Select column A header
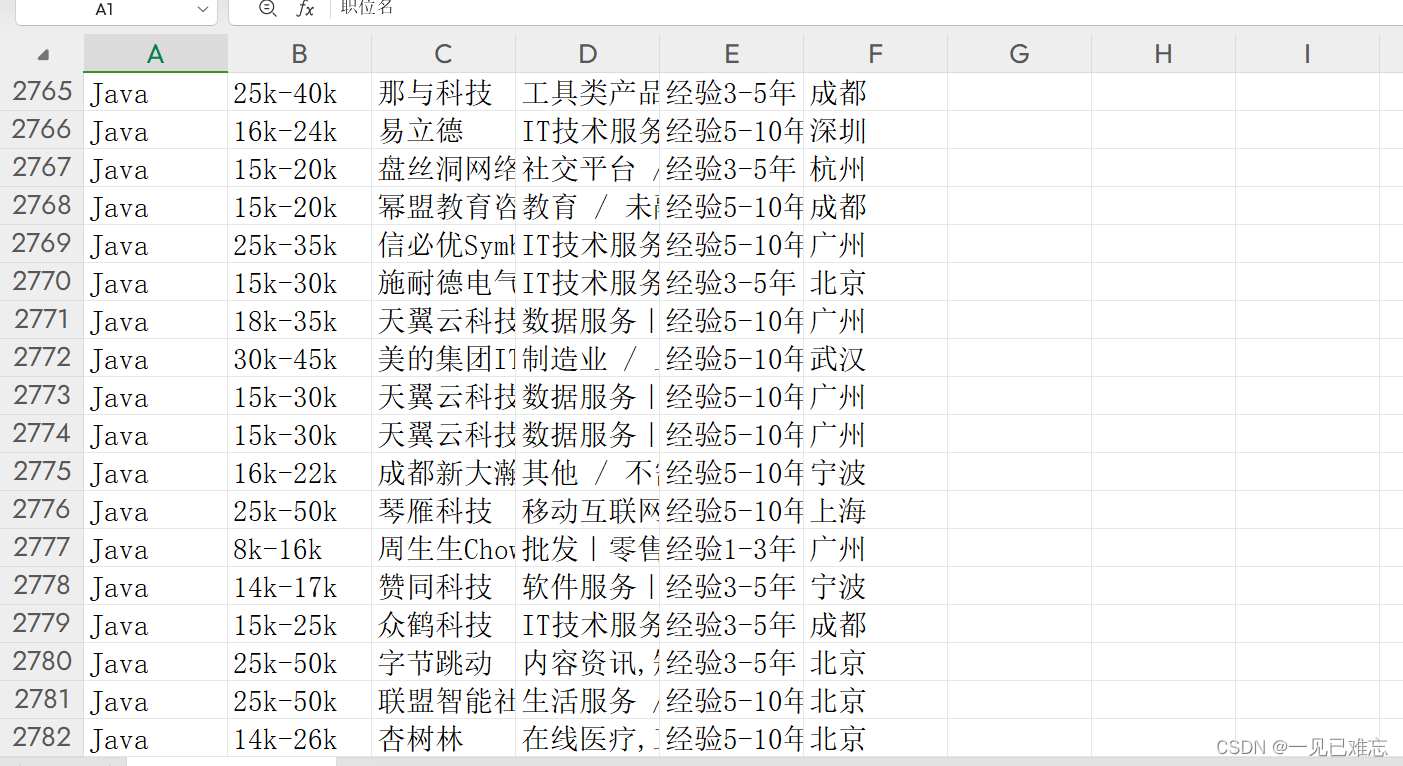This screenshot has width=1403, height=766. pyautogui.click(x=155, y=53)
